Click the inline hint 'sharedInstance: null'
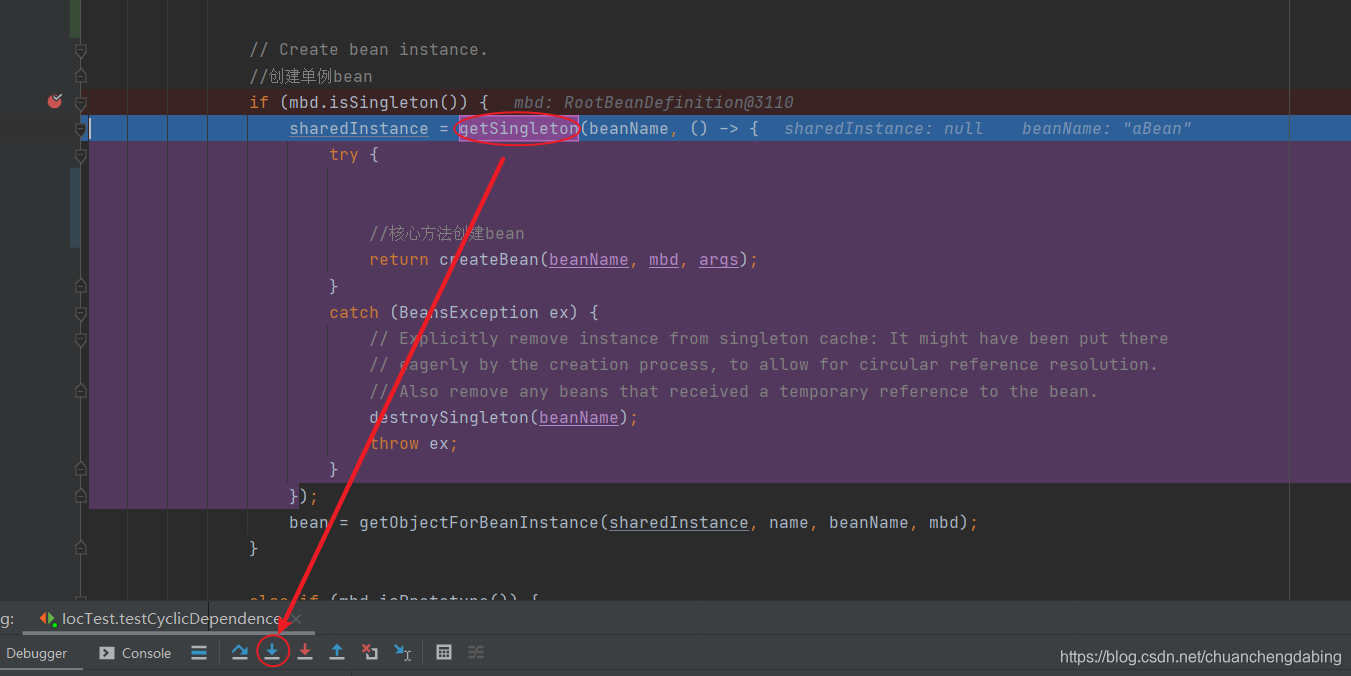Screen dimensions: 1351x676 pyautogui.click(x=884, y=128)
